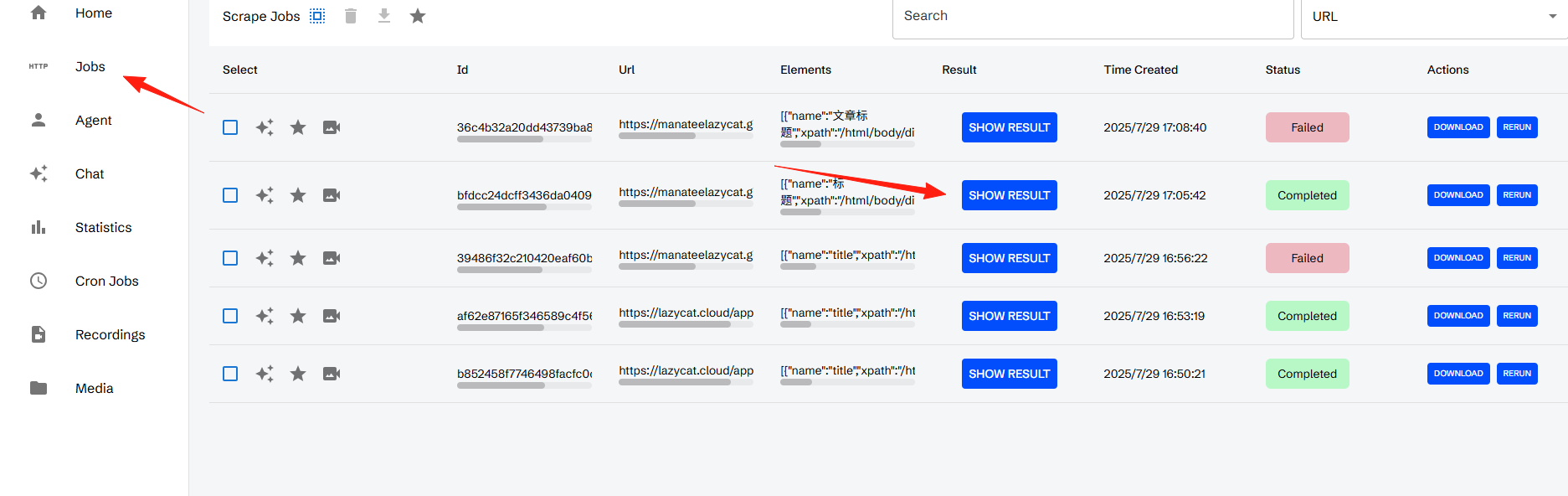Open the Recordings page in sidebar
1568x496 pixels.
point(111,334)
